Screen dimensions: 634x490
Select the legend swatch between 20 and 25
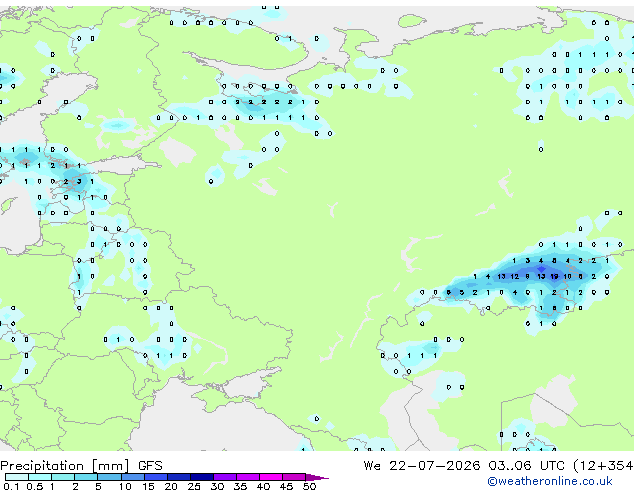click(178, 477)
